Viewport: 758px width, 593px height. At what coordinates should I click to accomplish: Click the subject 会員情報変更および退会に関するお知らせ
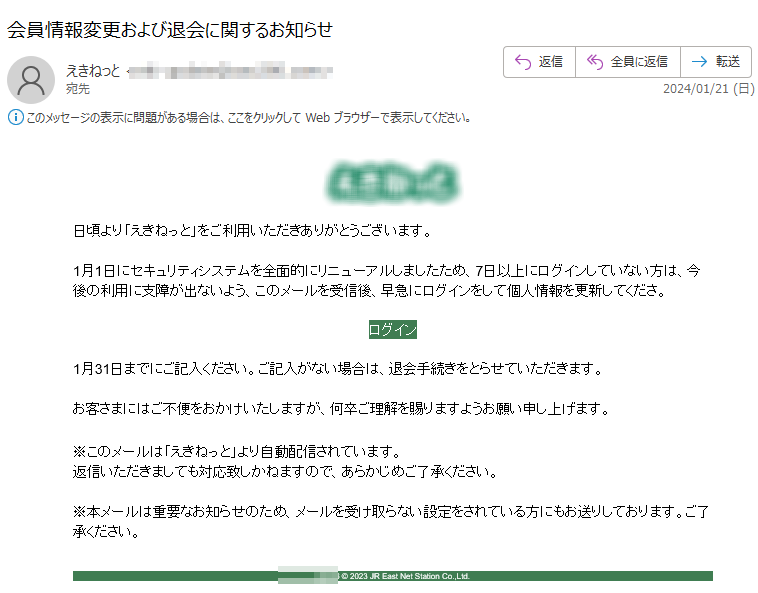pos(170,30)
